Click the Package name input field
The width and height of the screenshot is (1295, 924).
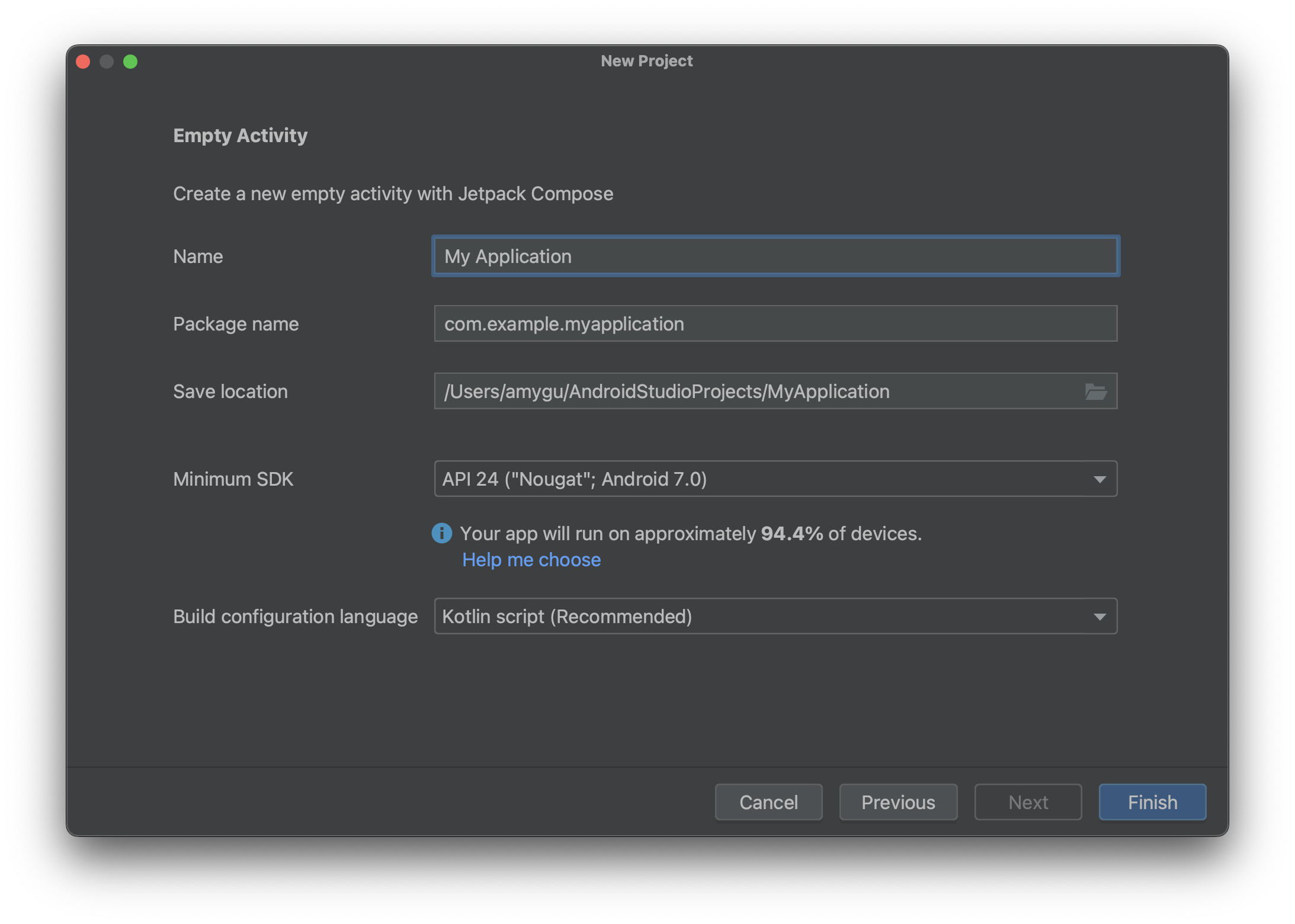775,323
